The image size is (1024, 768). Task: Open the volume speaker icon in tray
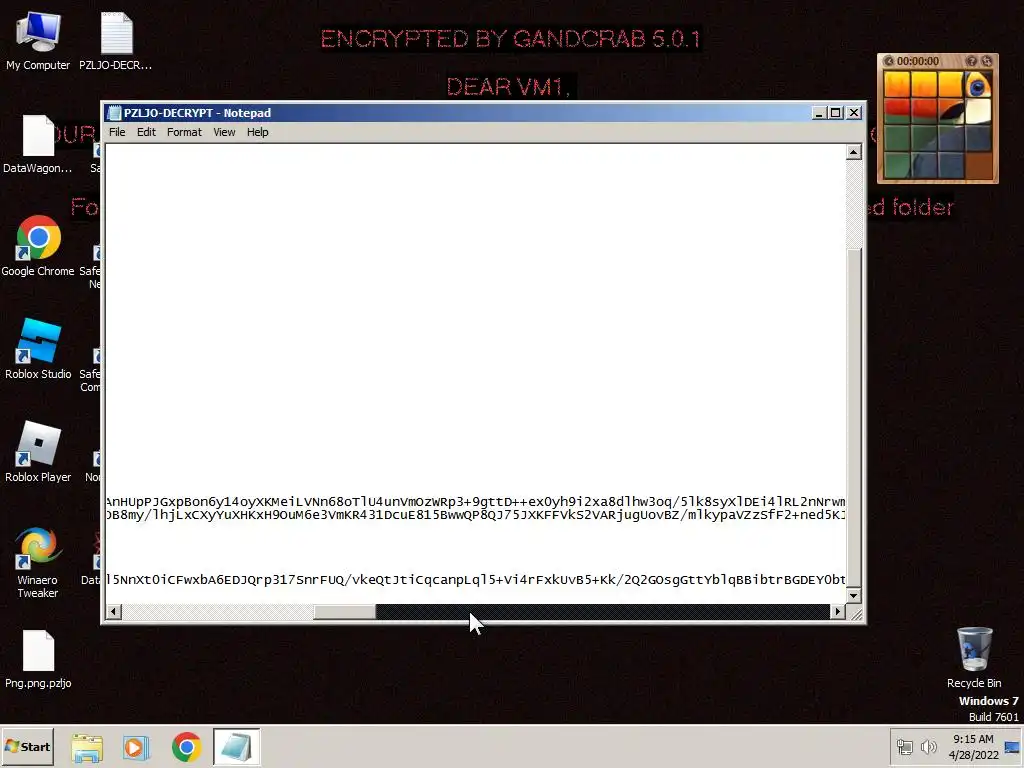(x=928, y=747)
